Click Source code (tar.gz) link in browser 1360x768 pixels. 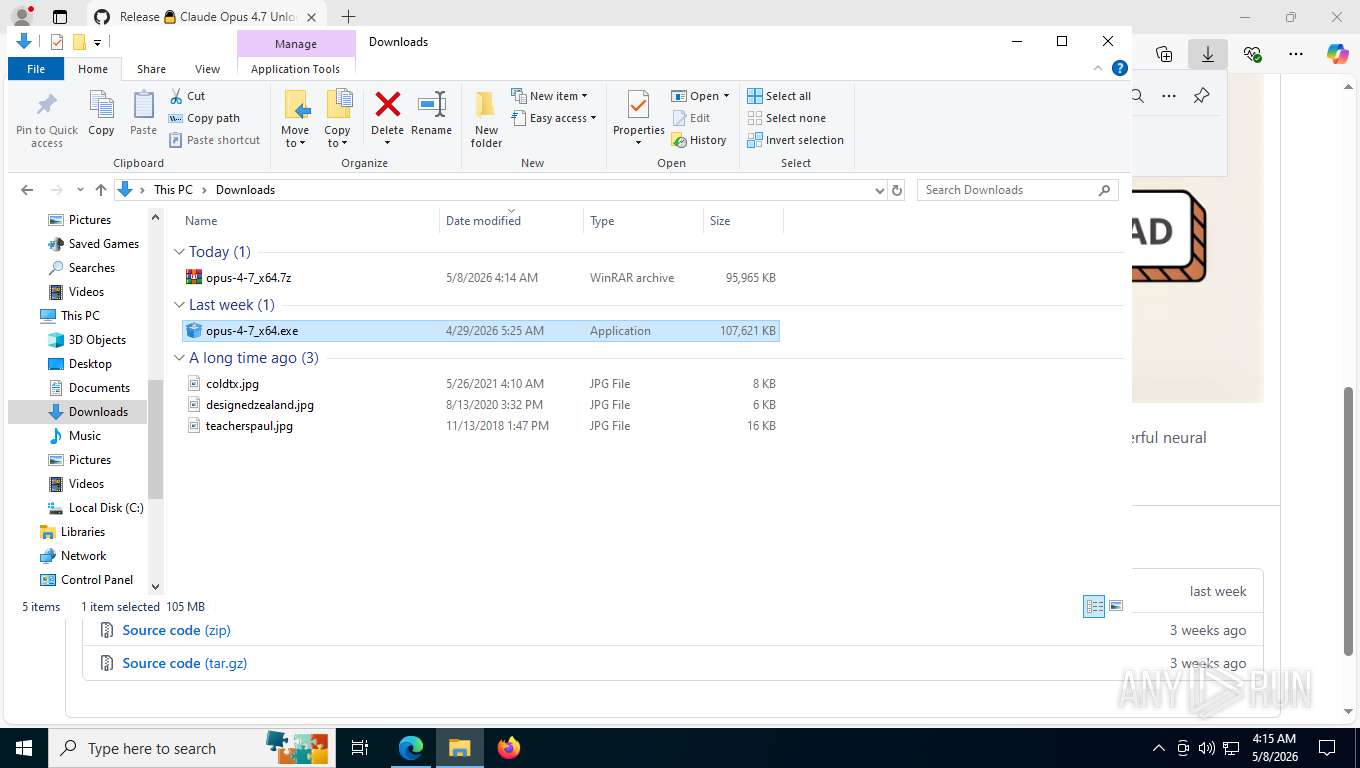click(184, 663)
